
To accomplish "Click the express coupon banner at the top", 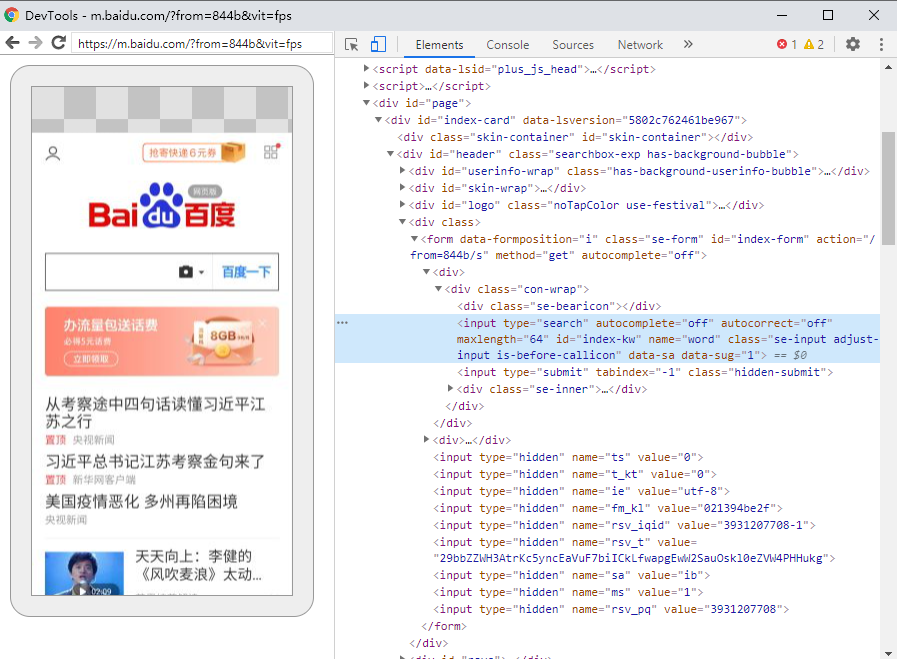I will coord(193,153).
